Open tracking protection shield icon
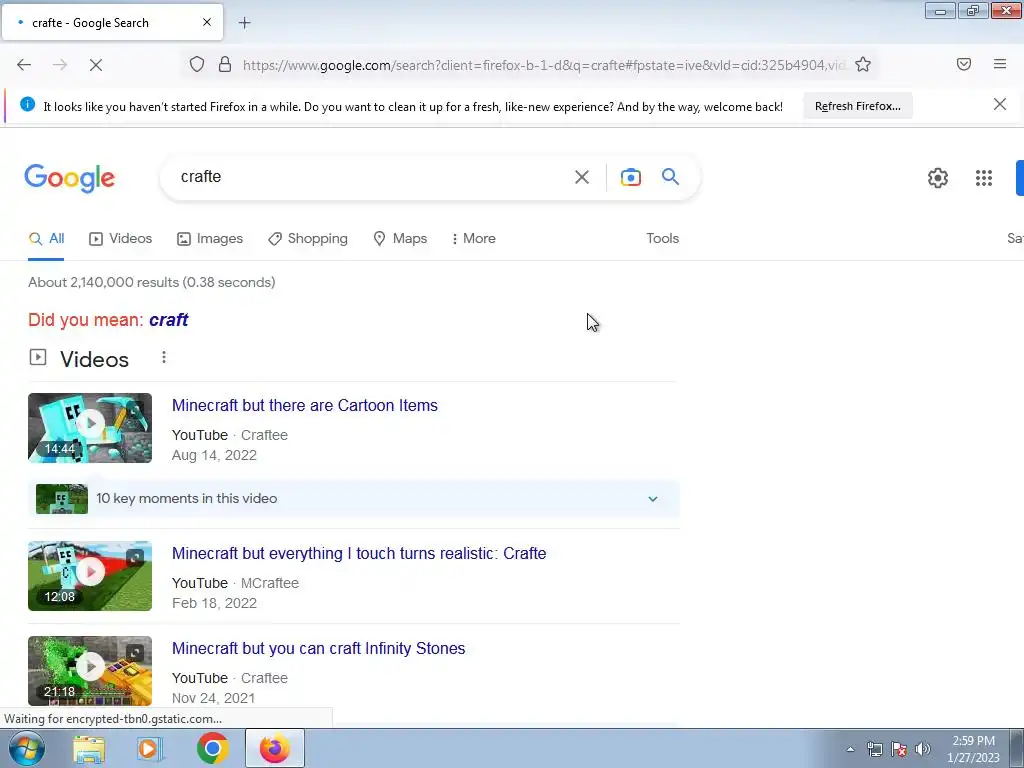1024x768 pixels. tap(197, 64)
